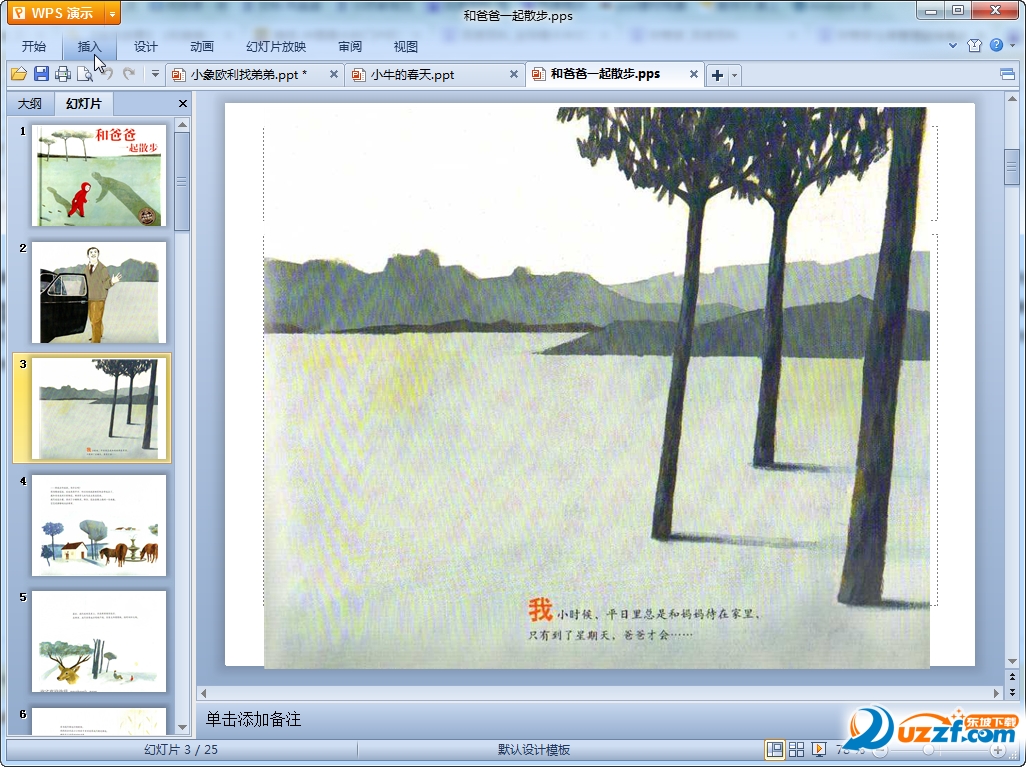Open the 动画 ribbon tab
1026x767 pixels.
click(202, 46)
